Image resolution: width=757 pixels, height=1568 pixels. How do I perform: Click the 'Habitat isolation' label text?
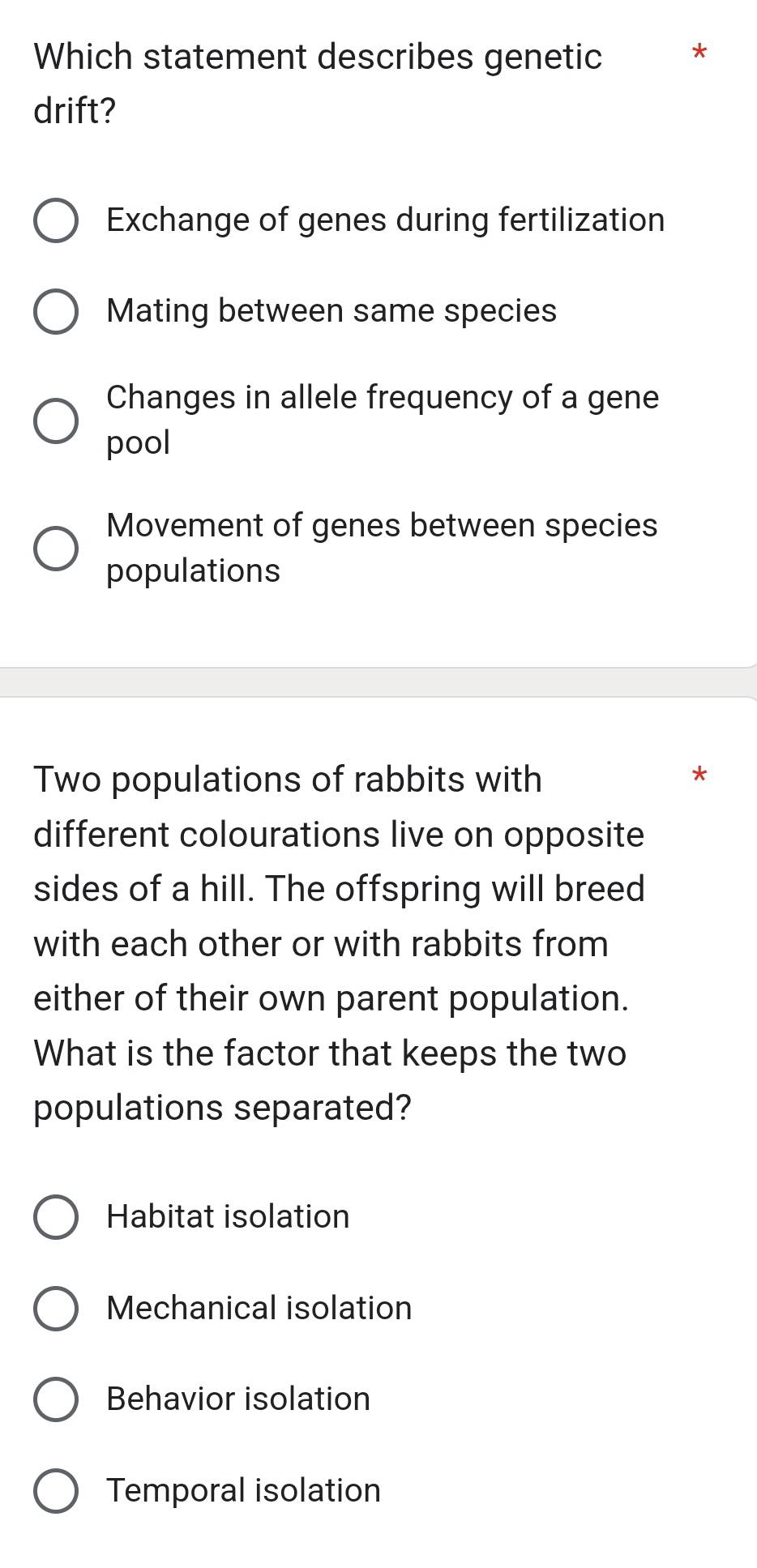[x=227, y=1216]
